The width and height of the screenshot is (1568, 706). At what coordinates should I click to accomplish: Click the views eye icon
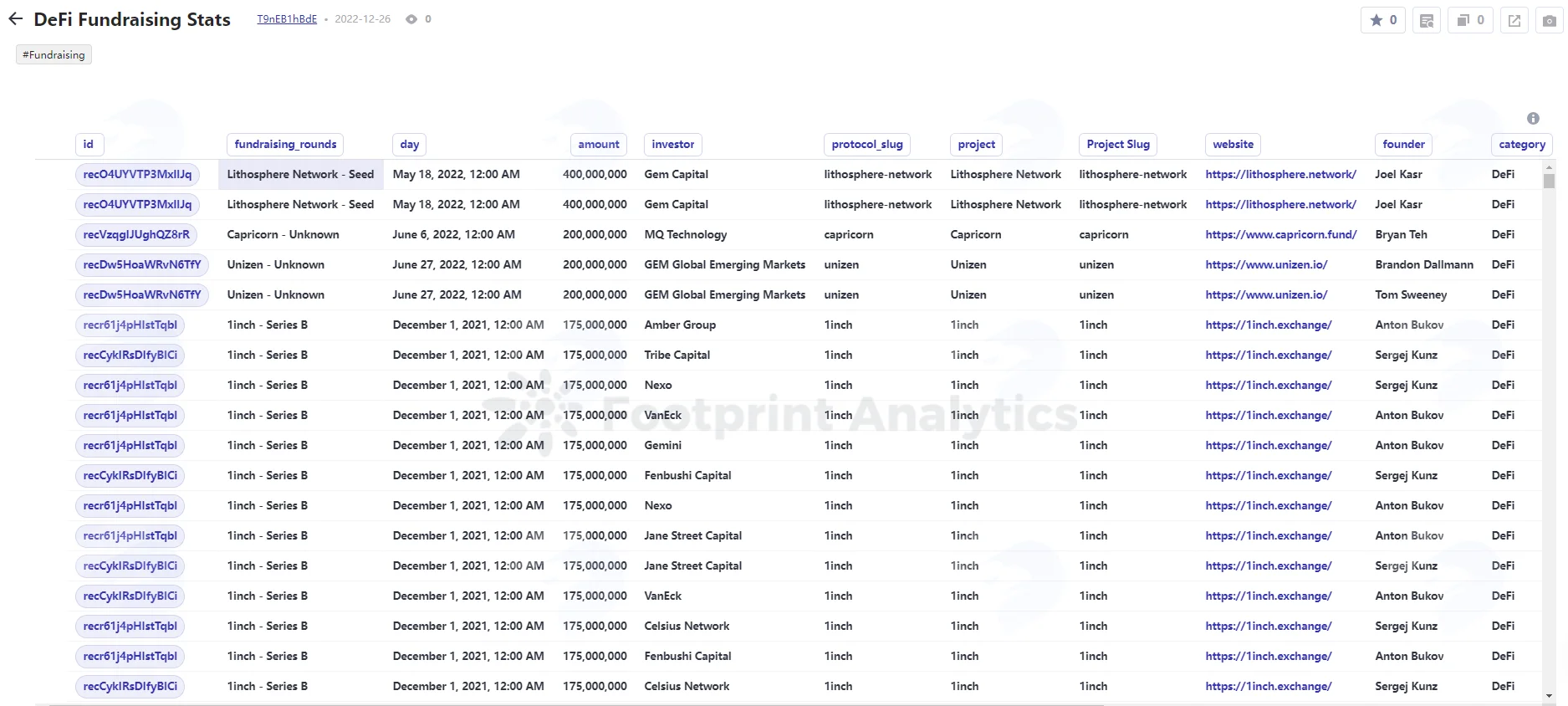pos(411,19)
